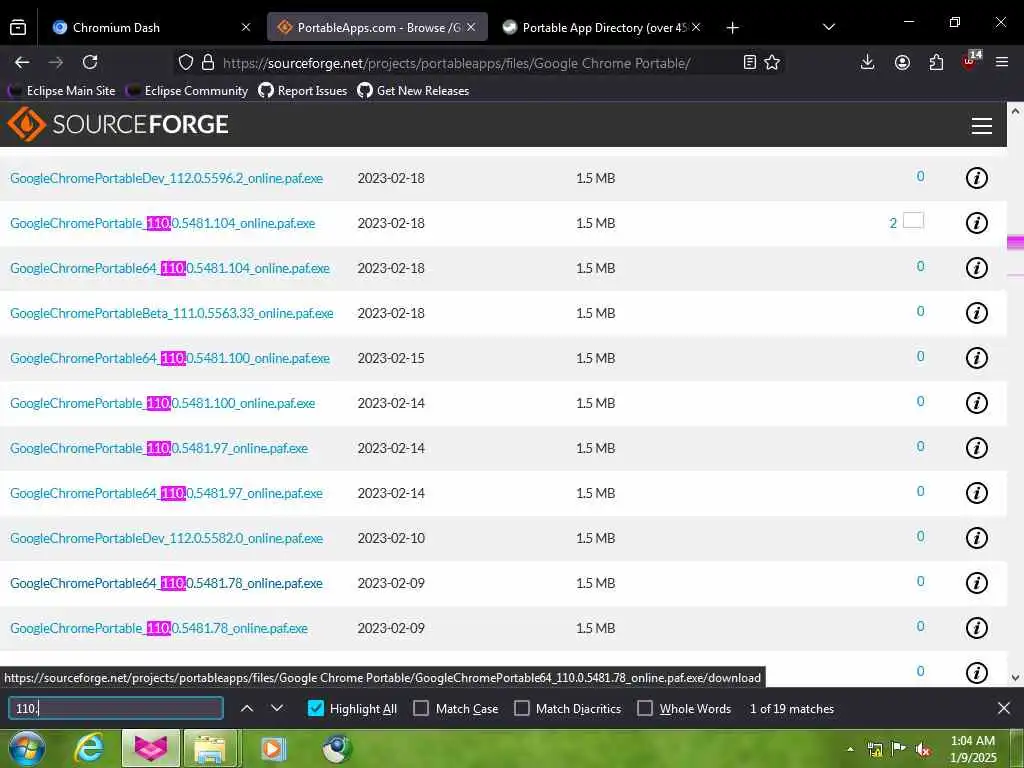
Task: Reload the current page
Action: click(x=90, y=62)
